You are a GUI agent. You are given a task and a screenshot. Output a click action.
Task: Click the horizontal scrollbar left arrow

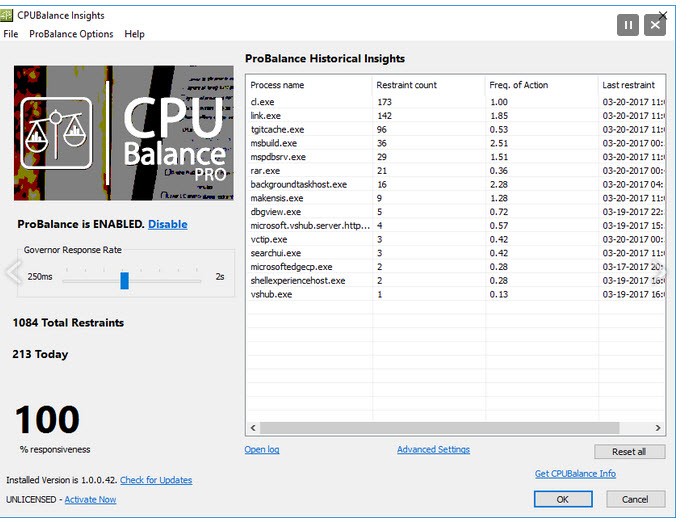tap(253, 428)
